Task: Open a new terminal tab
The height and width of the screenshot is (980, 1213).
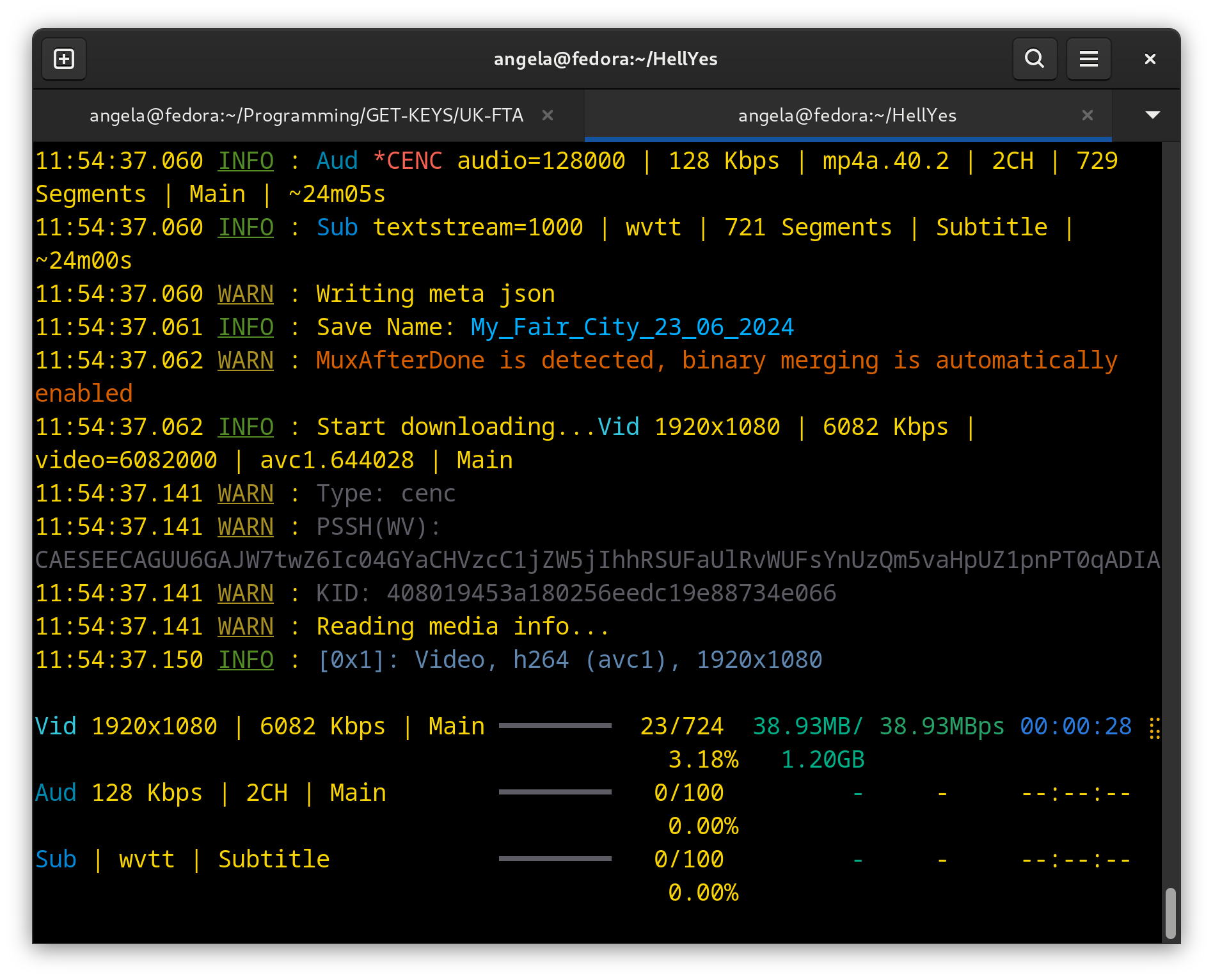Action: [64, 59]
